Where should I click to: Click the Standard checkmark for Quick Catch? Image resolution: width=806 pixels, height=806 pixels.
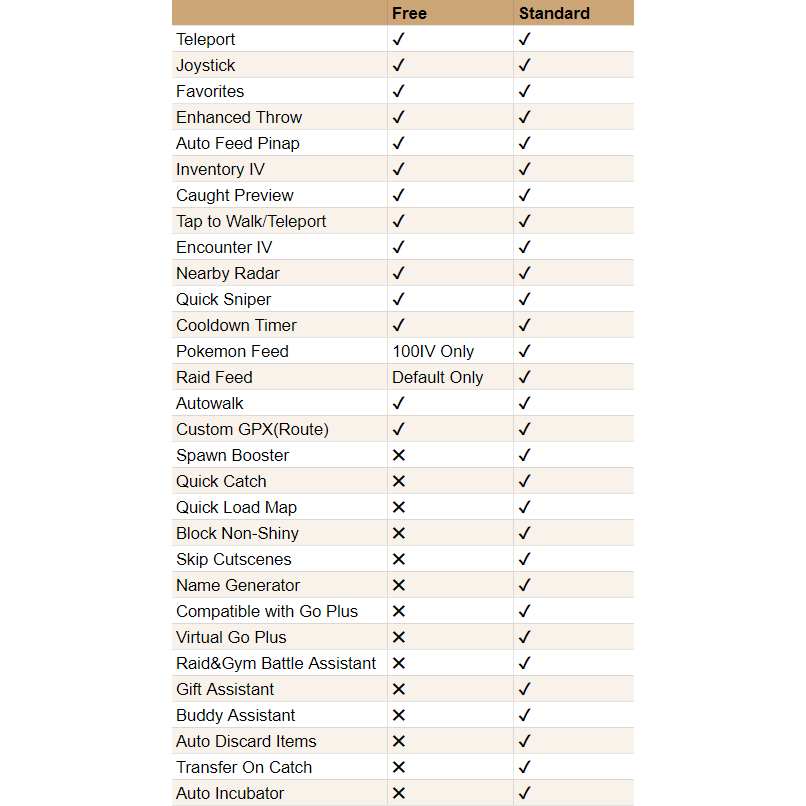524,482
